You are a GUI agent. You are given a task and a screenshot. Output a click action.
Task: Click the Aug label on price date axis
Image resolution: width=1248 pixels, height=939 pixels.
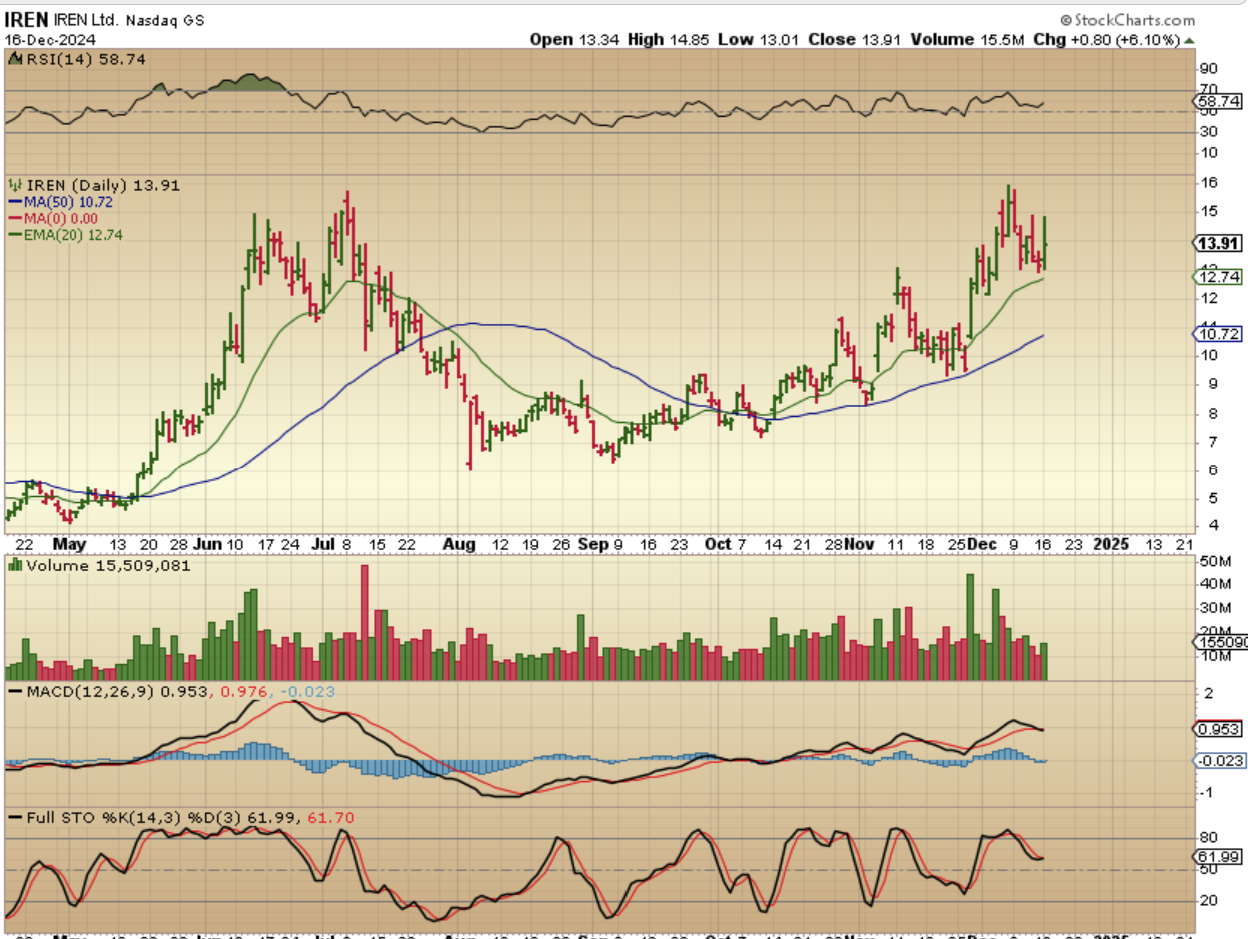point(460,544)
